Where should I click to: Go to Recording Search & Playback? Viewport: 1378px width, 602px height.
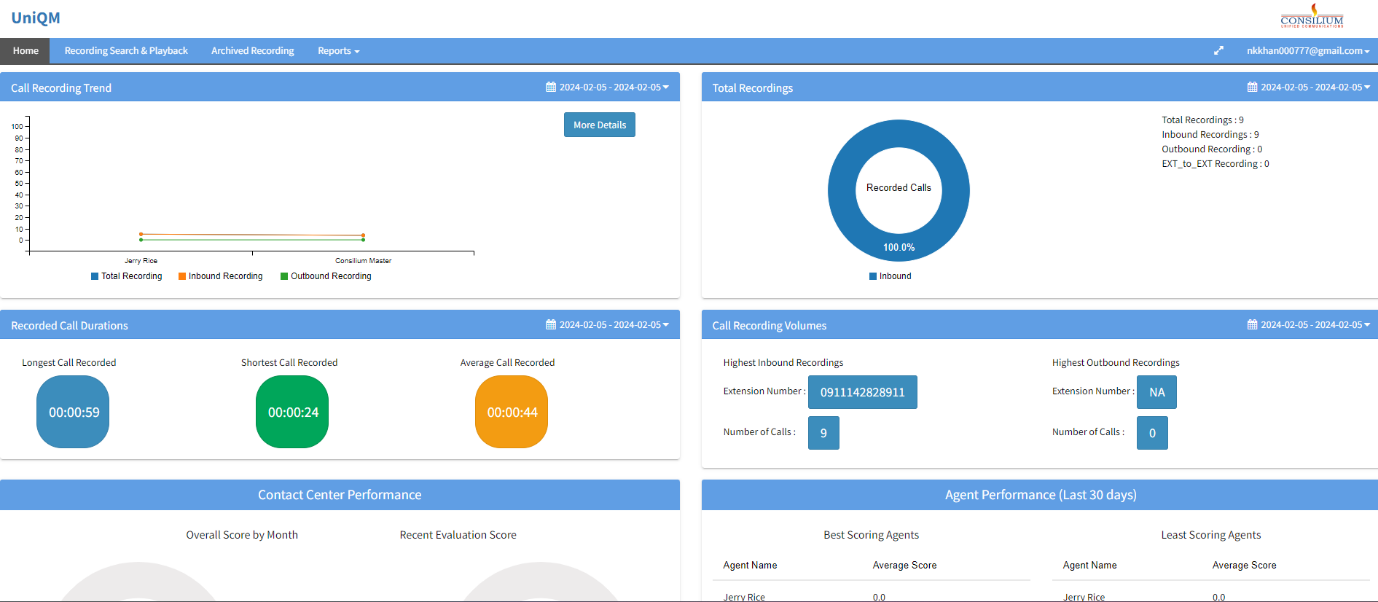tap(126, 51)
